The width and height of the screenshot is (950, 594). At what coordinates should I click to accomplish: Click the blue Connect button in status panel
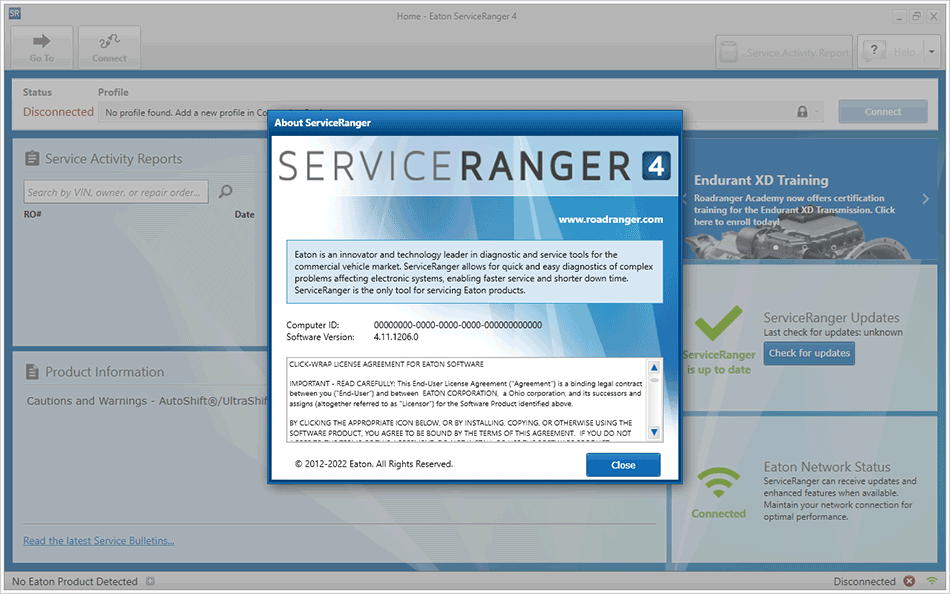coord(883,112)
